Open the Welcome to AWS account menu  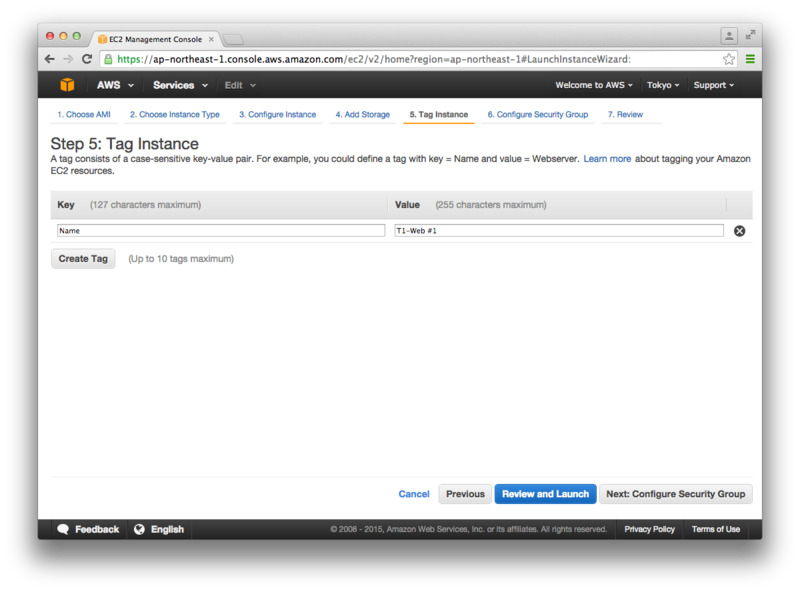point(594,85)
